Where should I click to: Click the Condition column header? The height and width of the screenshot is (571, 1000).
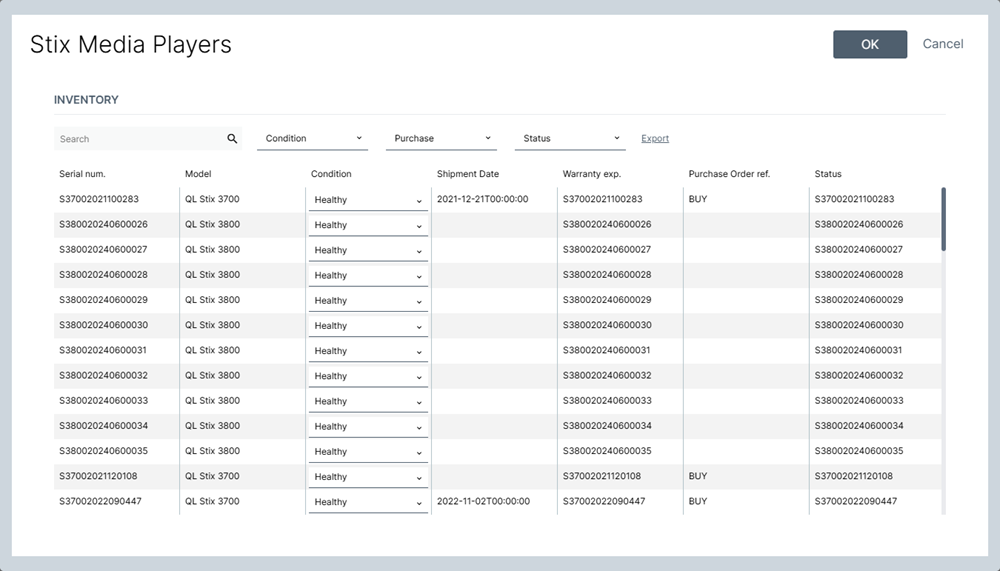pyautogui.click(x=331, y=174)
